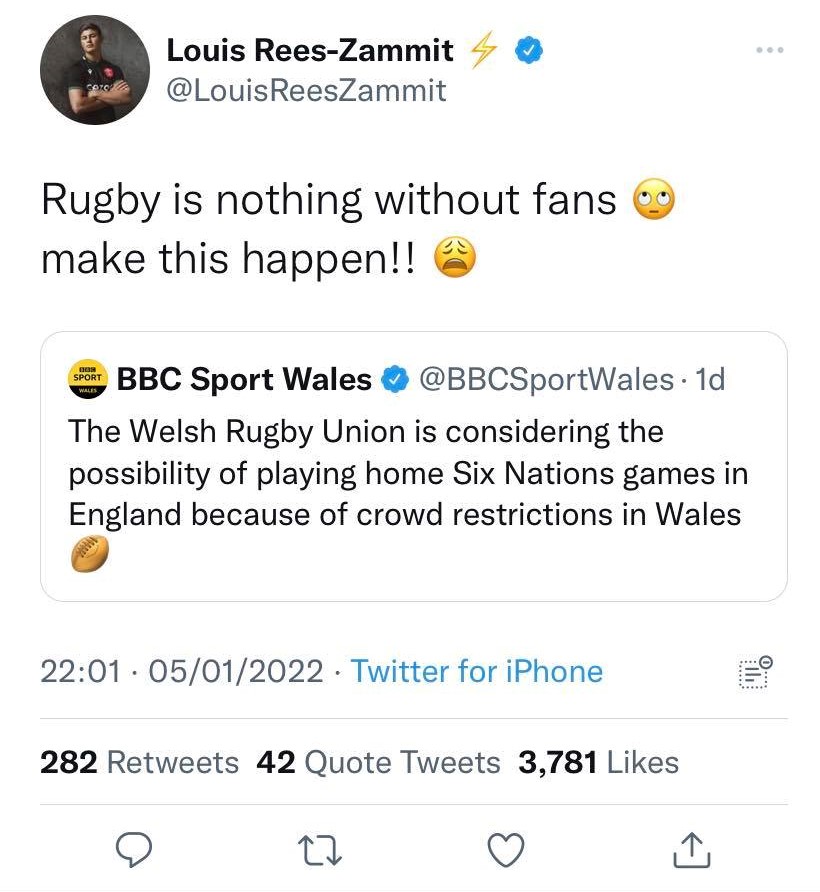Tap the tweet analytics icon beside the timestamp
The image size is (820, 892).
pyautogui.click(x=754, y=672)
